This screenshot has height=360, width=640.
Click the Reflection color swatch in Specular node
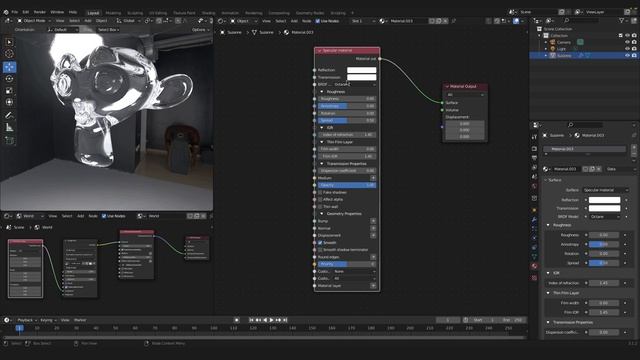pos(362,70)
